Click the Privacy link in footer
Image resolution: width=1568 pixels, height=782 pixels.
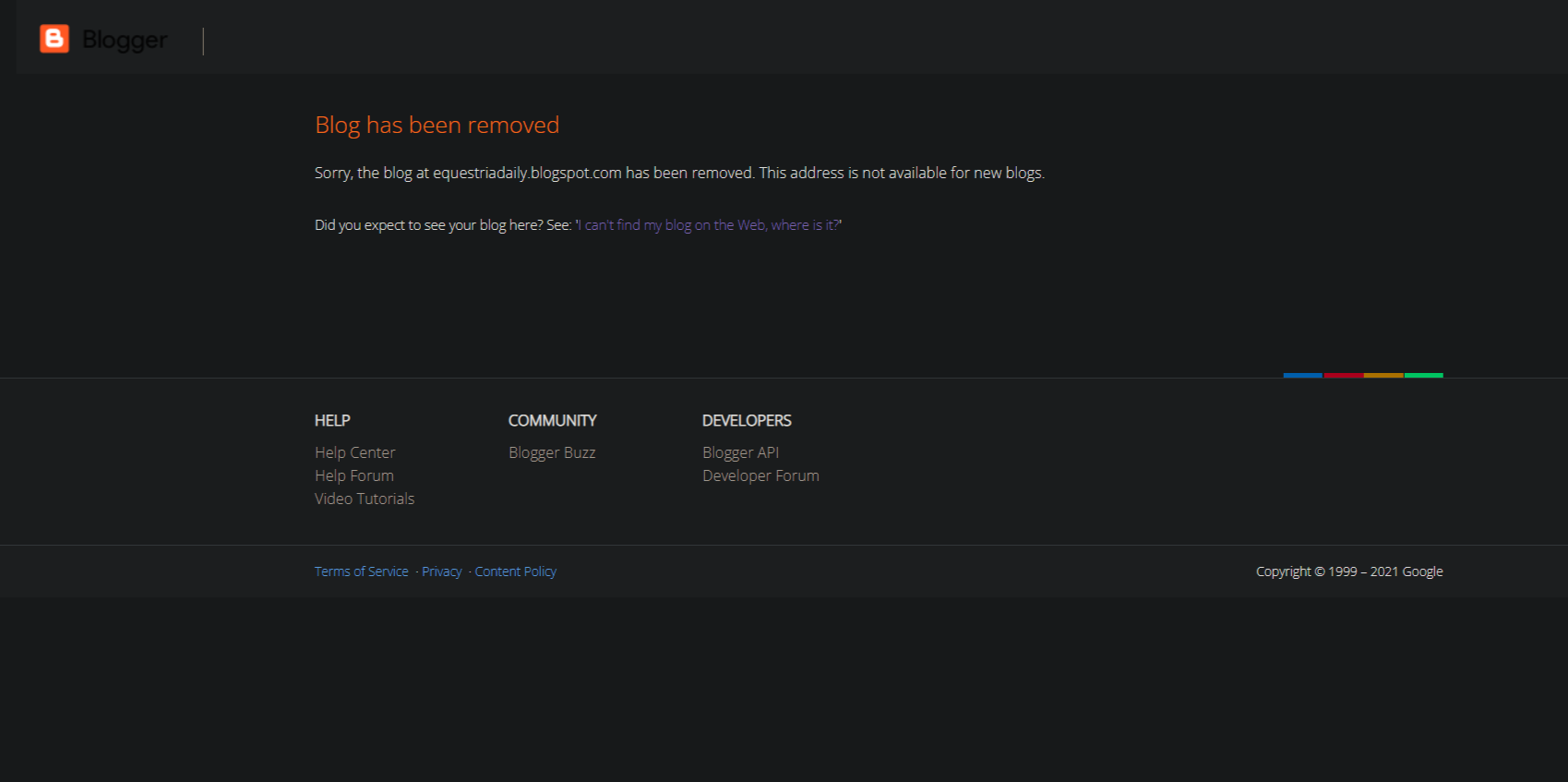point(441,571)
